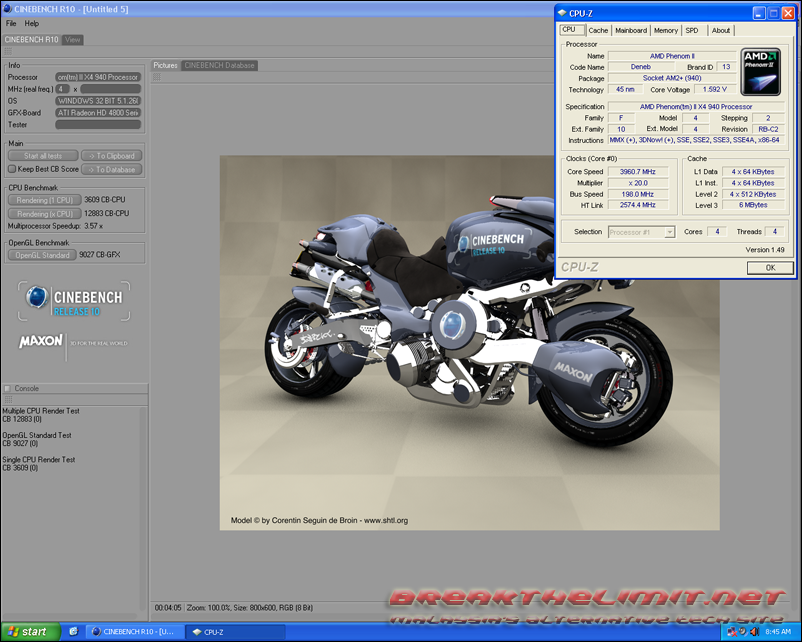Open the Memory tab in CPU-Z
802x642 pixels.
666,31
